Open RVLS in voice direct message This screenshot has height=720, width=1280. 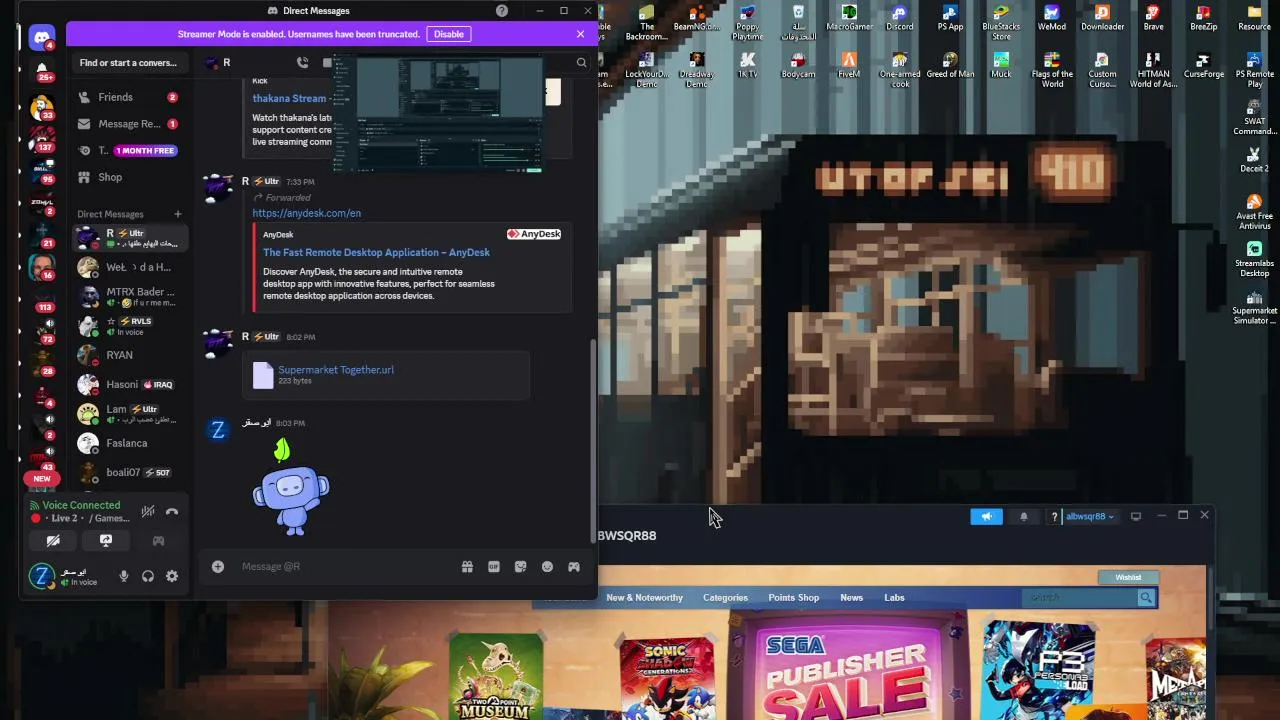(x=130, y=326)
